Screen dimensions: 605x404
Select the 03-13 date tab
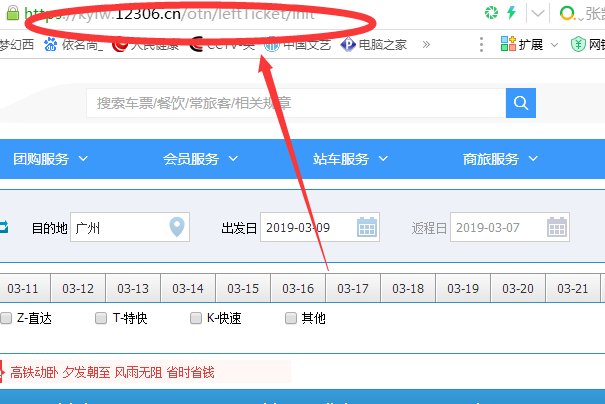tap(133, 288)
